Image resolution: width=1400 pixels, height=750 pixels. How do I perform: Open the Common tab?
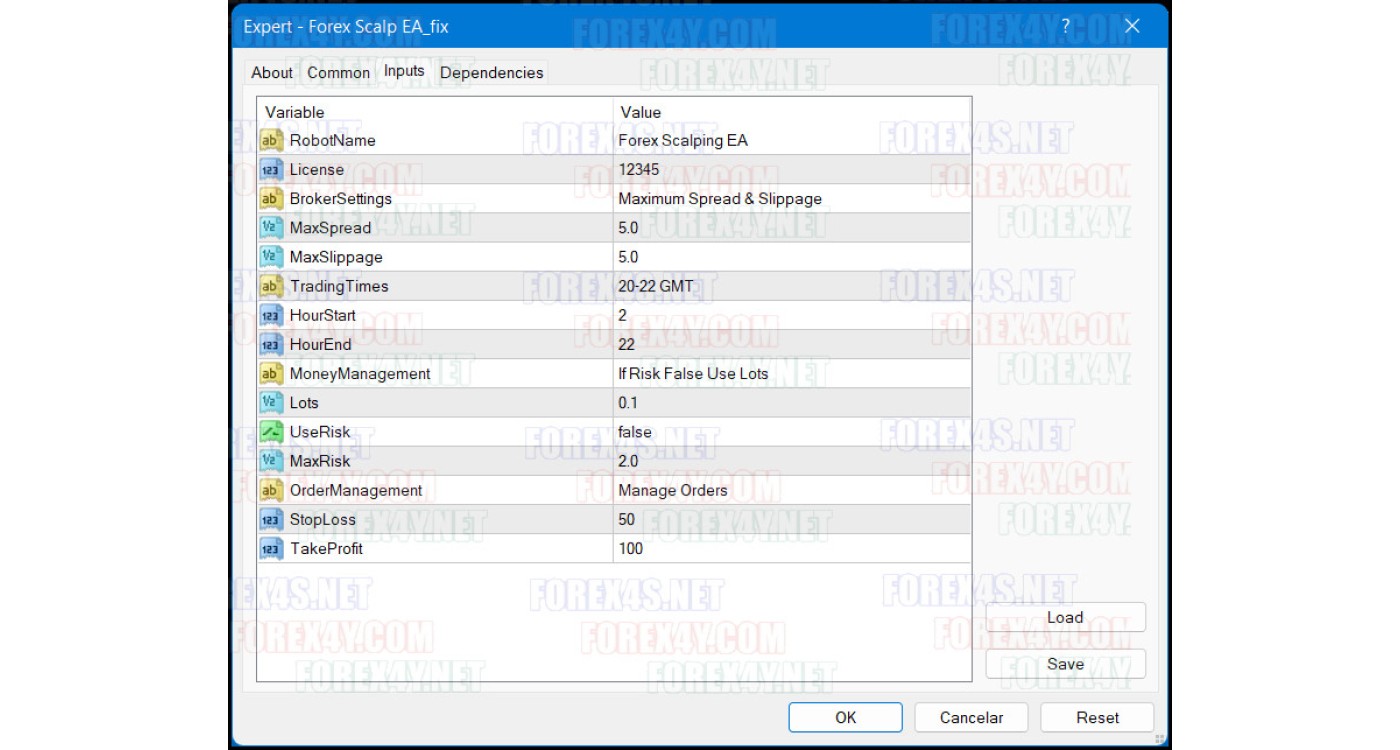[x=338, y=73]
